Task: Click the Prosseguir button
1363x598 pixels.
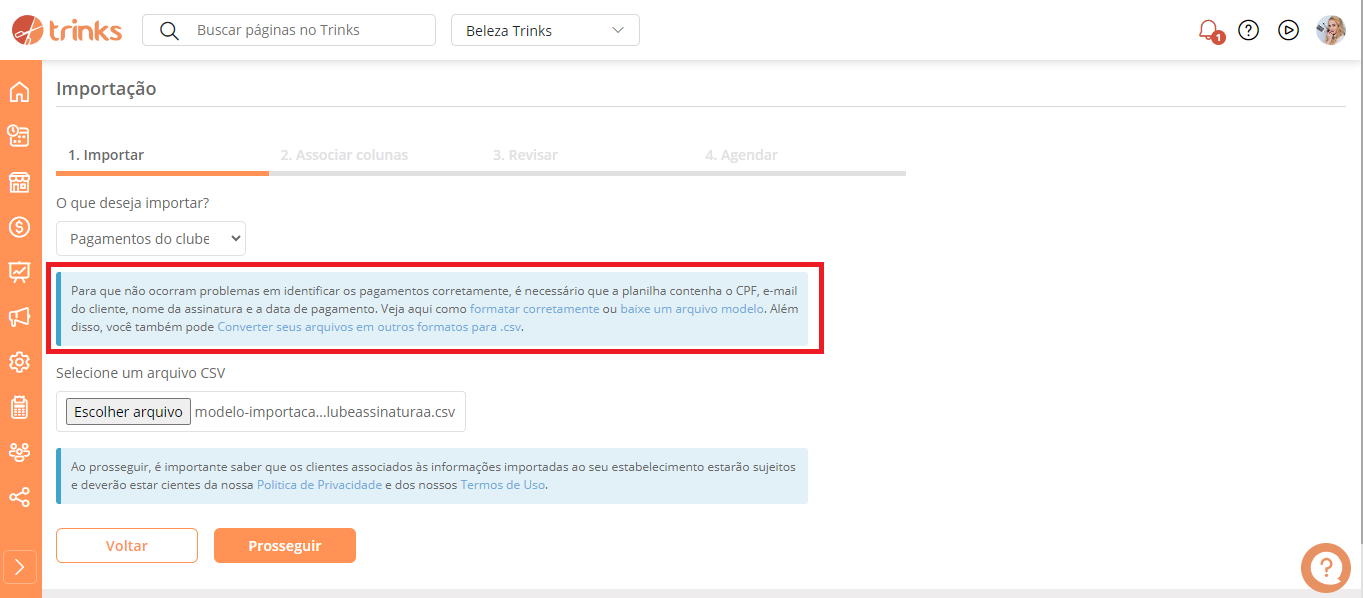Action: (285, 546)
